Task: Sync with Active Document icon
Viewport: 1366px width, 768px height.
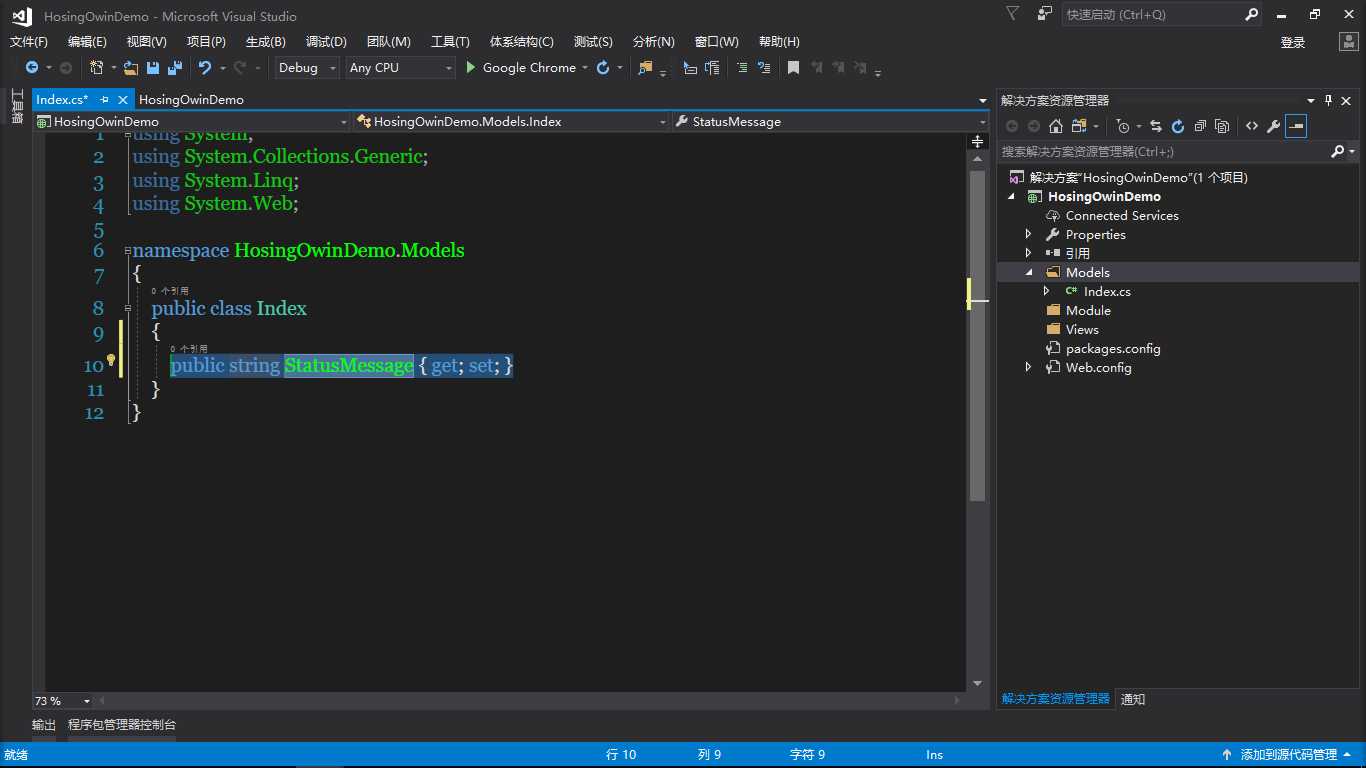Action: pos(1156,126)
